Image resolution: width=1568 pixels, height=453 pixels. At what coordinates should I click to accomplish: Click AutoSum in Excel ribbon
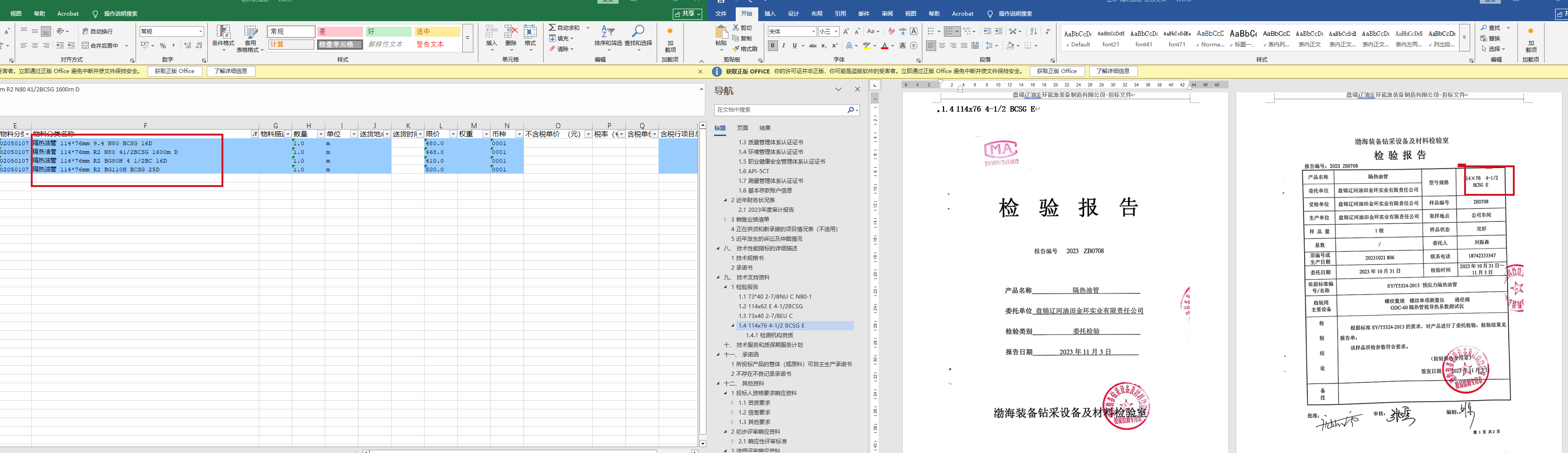[x=565, y=28]
